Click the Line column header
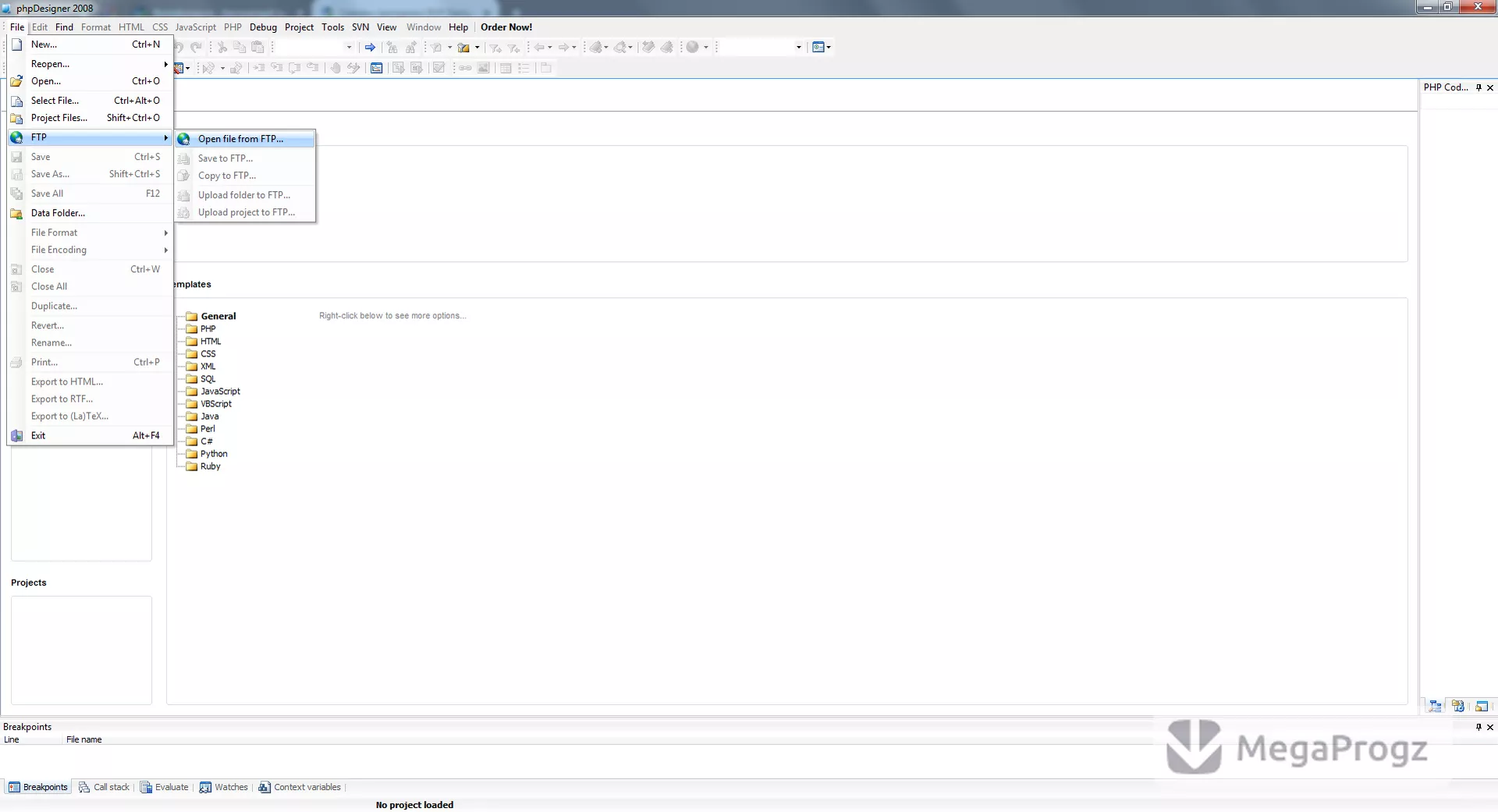Screen dimensions: 1498x812 (x=12, y=740)
